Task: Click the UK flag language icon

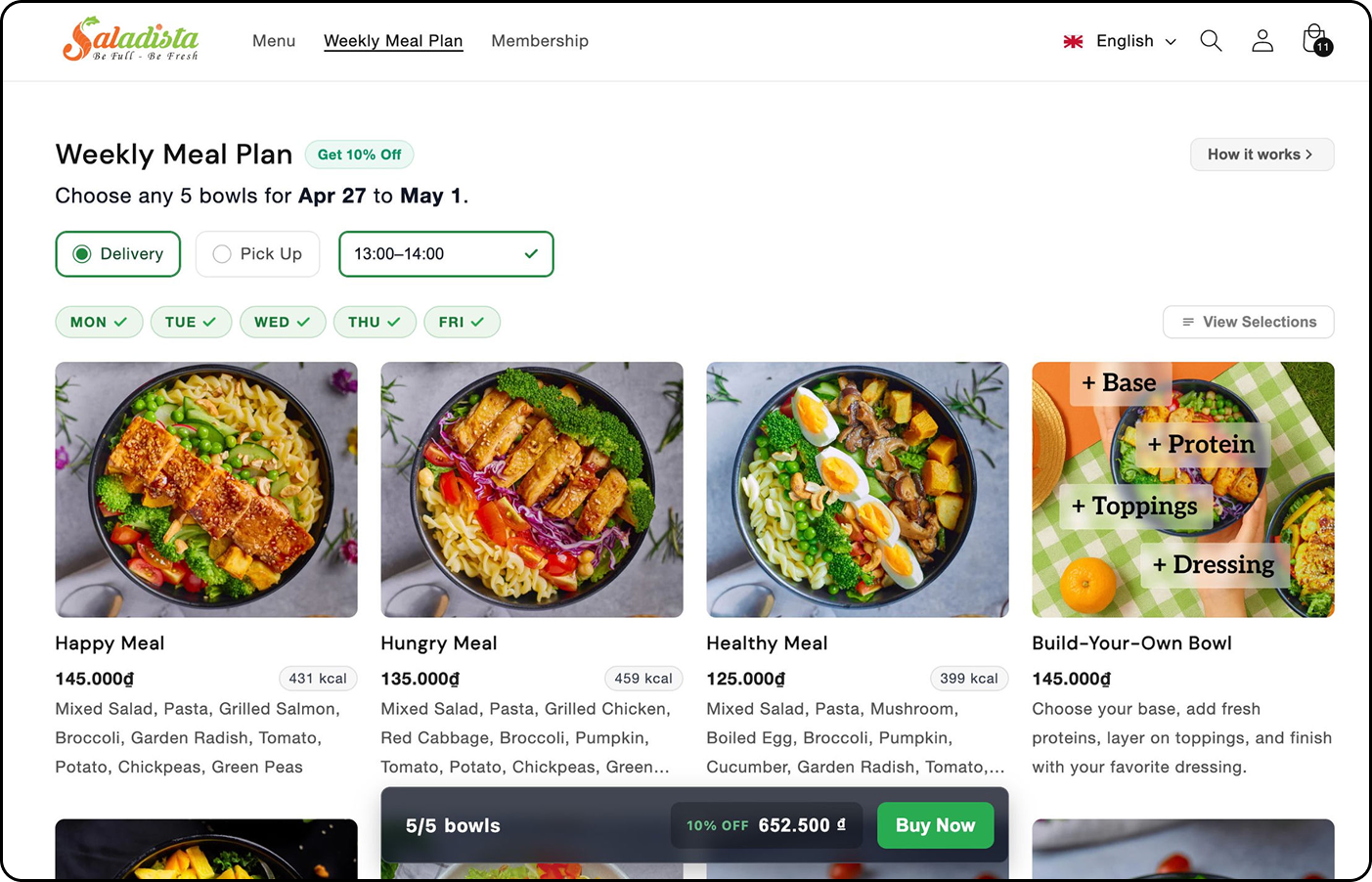Action: tap(1073, 41)
